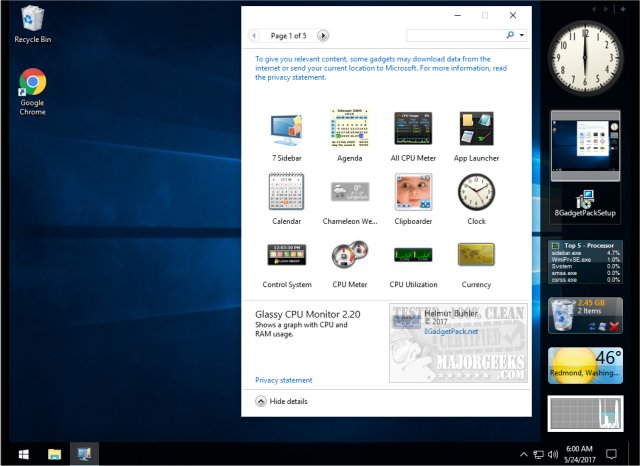Open the Privacy statement link

coord(284,380)
